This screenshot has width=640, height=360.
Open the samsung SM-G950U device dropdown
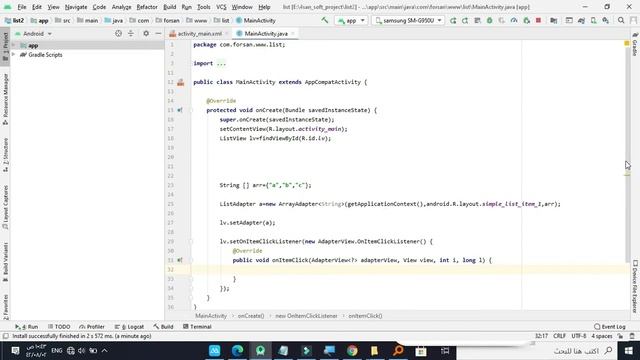coord(409,20)
